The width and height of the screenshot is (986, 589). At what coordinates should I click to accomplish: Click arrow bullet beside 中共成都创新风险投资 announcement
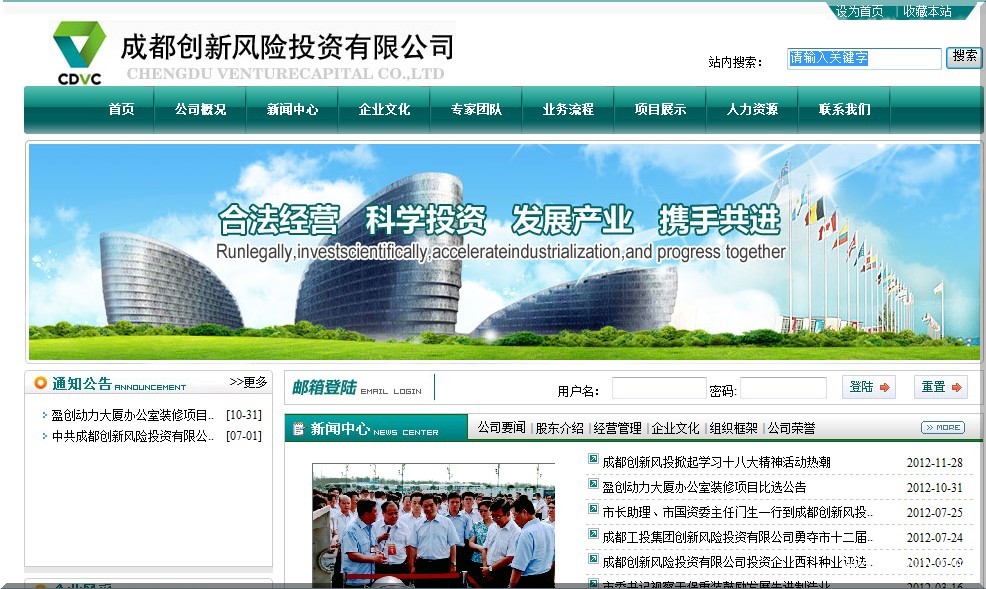click(45, 436)
